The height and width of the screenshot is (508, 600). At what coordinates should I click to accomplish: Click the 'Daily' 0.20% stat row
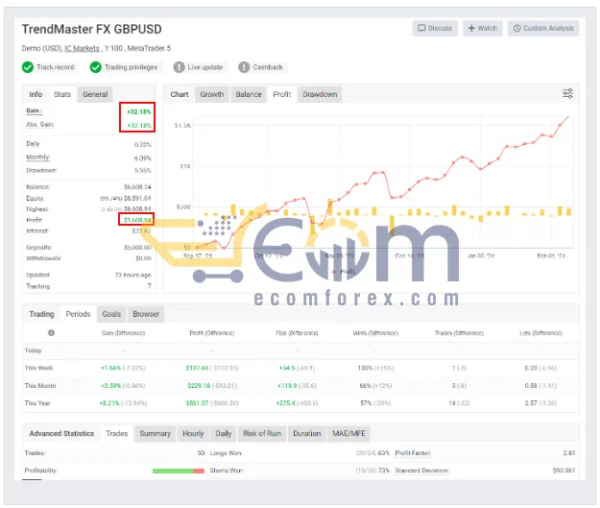pos(88,144)
